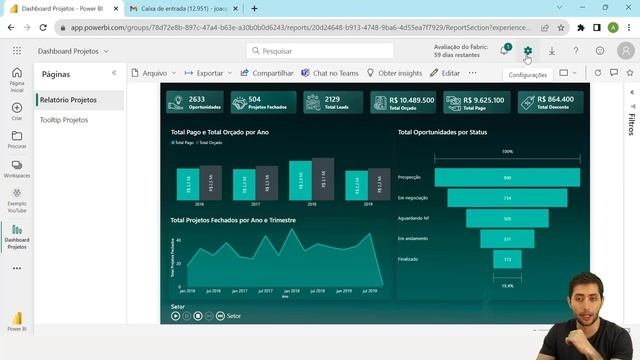Open more toolbar options after Editar
640x360 pixels.
tap(473, 73)
